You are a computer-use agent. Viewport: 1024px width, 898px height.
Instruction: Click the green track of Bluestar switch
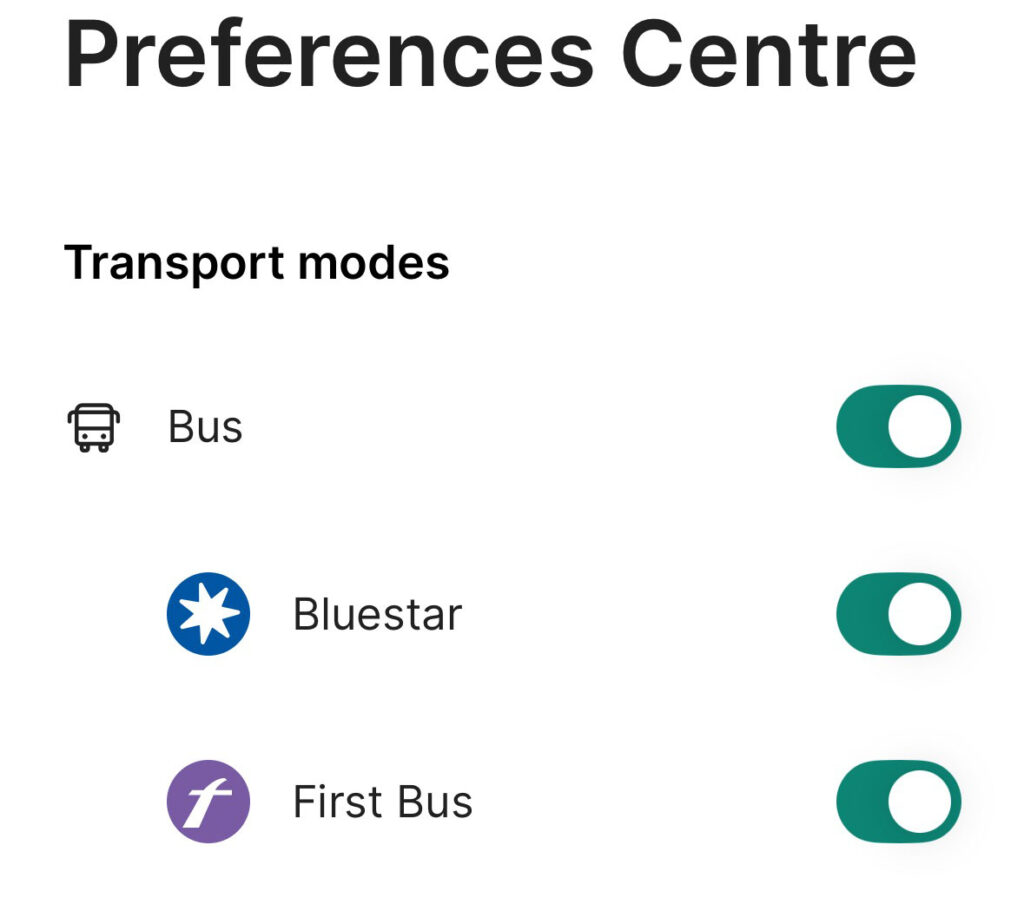tap(862, 614)
